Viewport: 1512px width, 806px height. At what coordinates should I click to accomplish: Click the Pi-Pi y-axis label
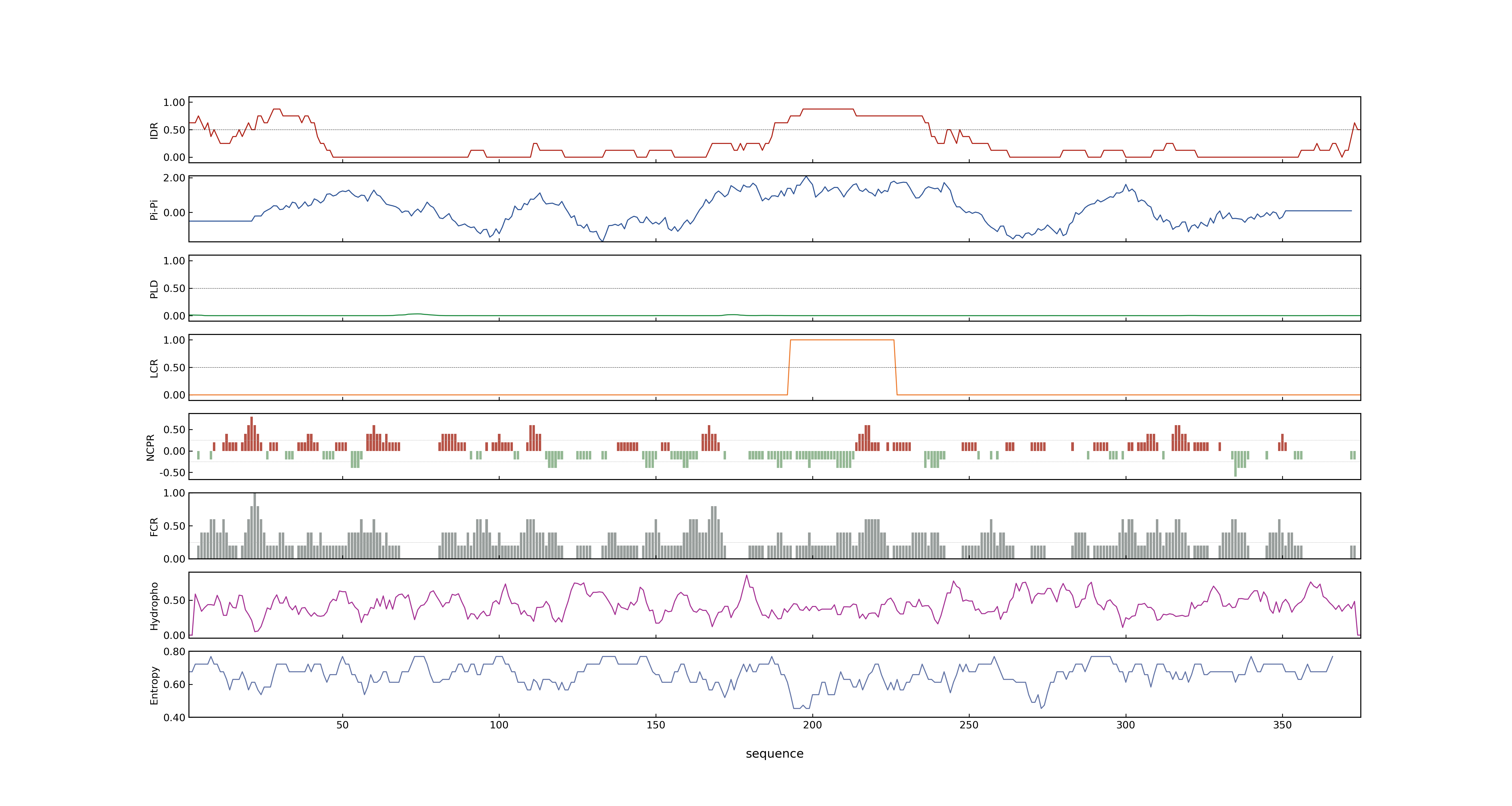click(x=154, y=209)
